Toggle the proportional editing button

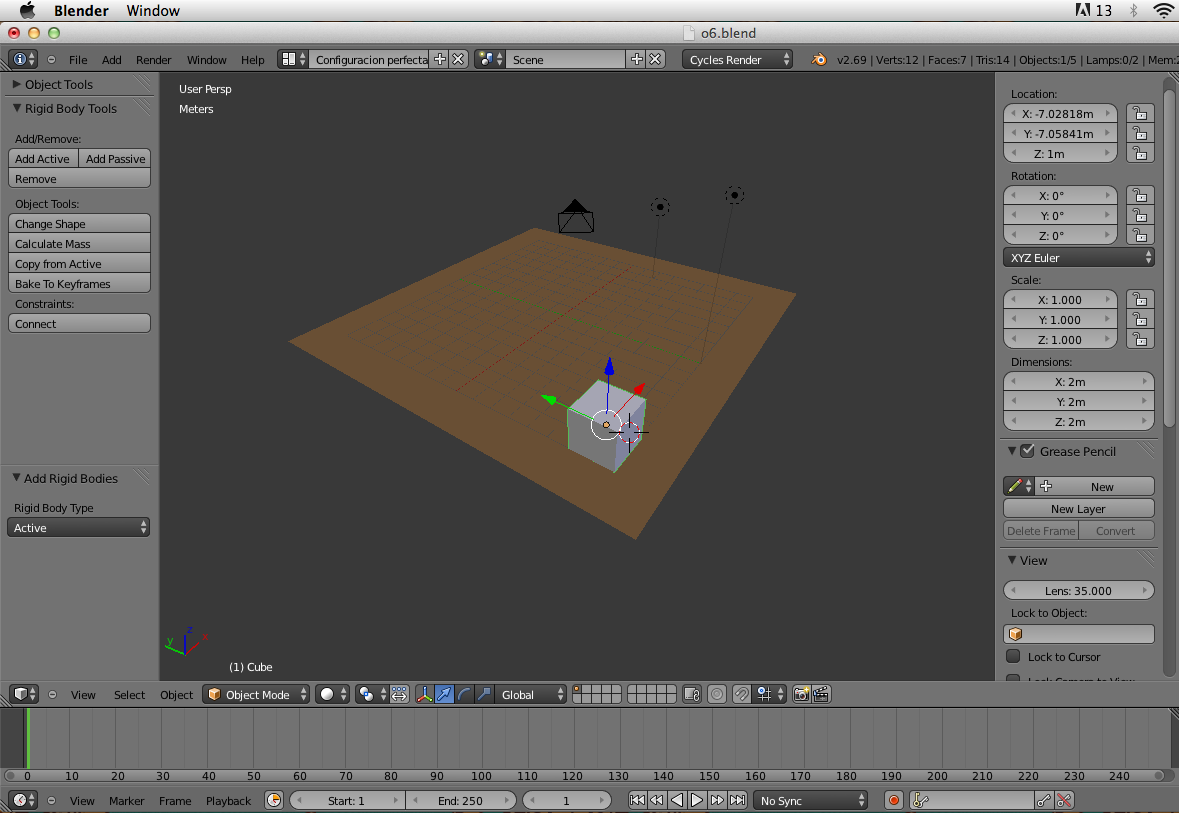[717, 694]
